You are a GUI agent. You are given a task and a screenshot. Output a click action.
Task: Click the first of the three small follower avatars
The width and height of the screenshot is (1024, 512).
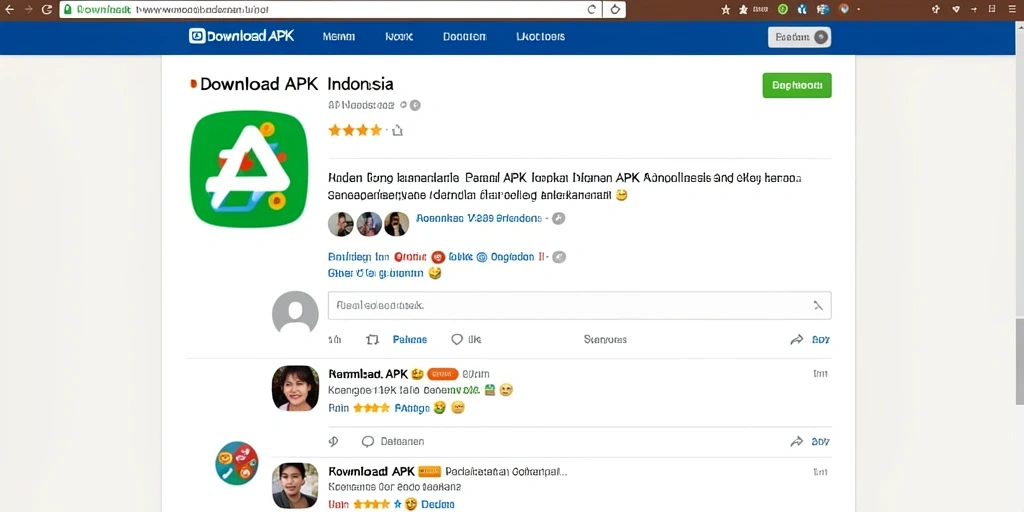[x=340, y=224]
